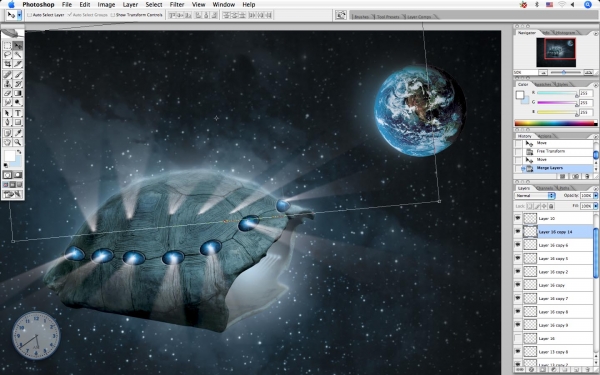Reset default foreground and background colors
Viewport: 600px width, 375px height.
pyautogui.click(x=5, y=166)
